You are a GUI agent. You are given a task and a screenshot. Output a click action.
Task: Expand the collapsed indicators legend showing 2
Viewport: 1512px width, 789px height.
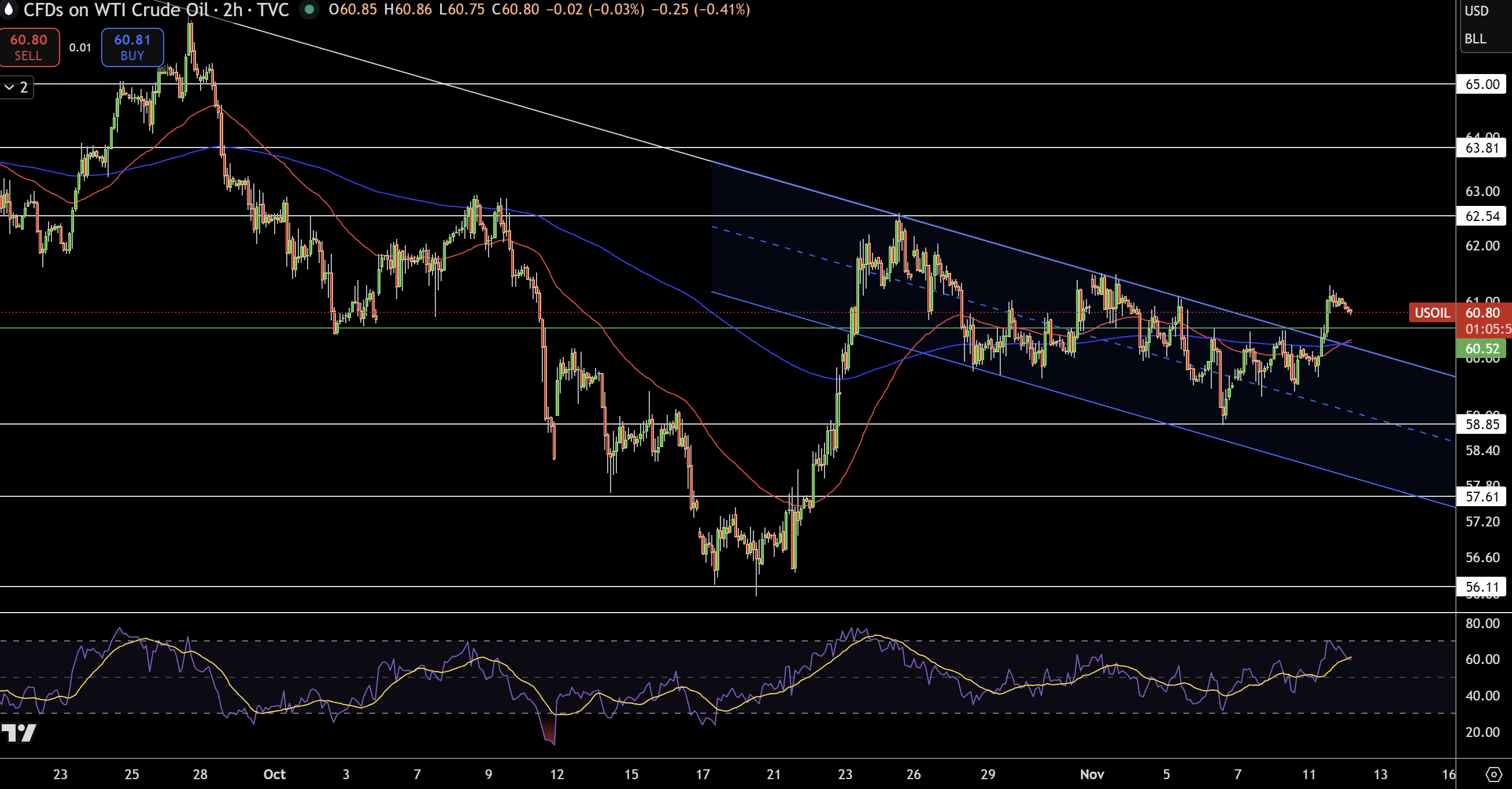coord(16,87)
